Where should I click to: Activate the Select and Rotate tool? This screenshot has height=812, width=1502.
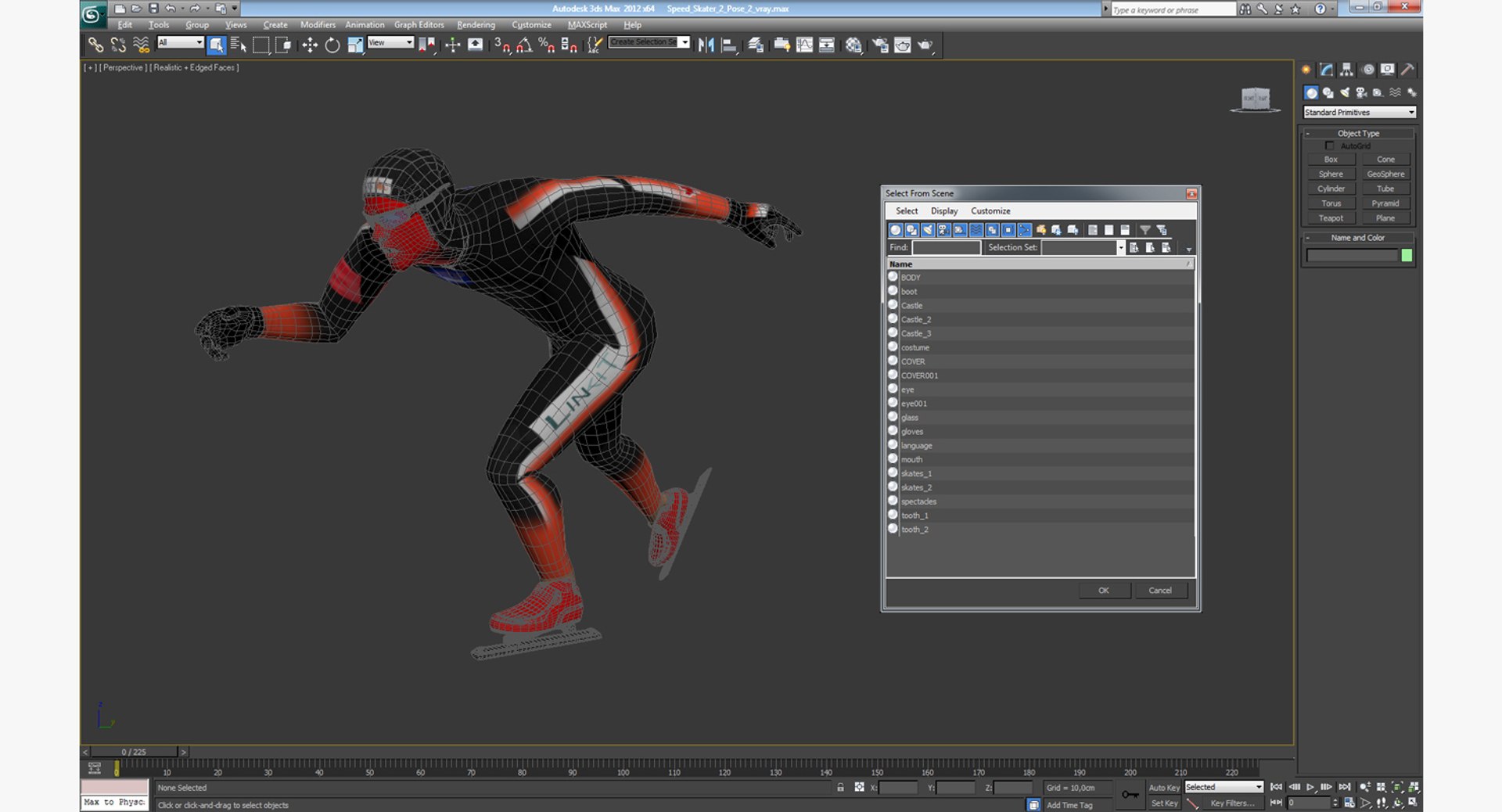tap(332, 45)
